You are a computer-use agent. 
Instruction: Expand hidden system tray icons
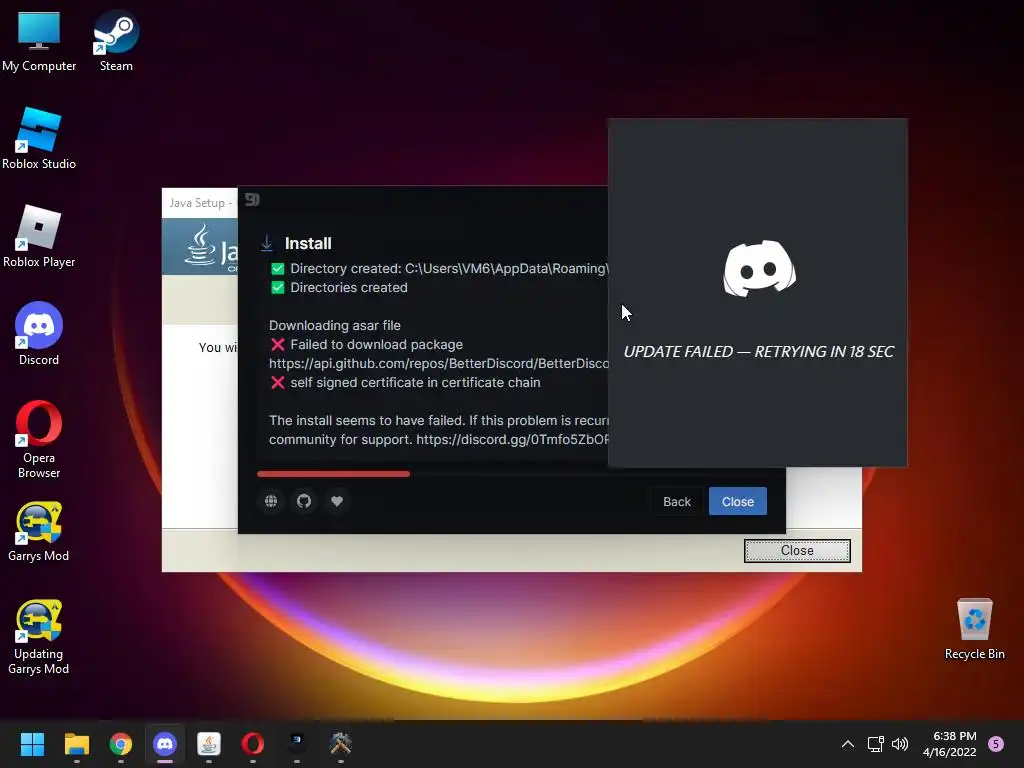[x=848, y=744]
